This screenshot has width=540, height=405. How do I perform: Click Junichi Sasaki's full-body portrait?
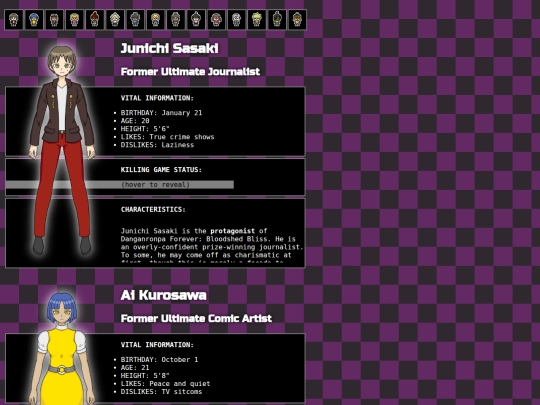coord(62,150)
